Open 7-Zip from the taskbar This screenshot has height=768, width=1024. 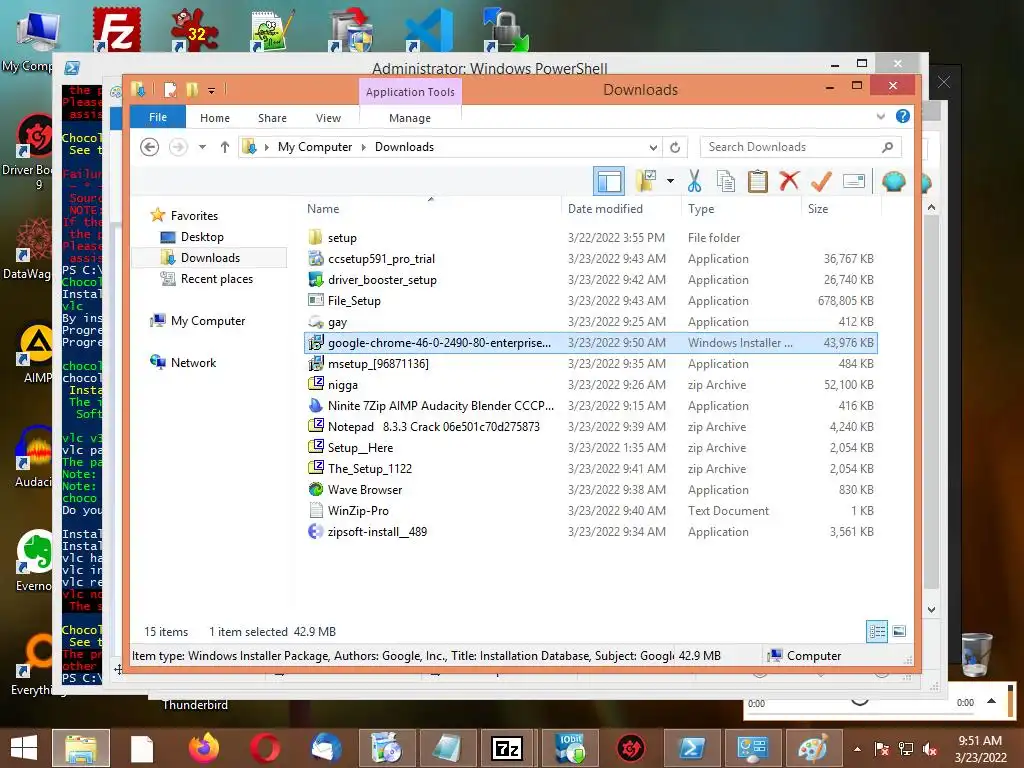pyautogui.click(x=507, y=748)
